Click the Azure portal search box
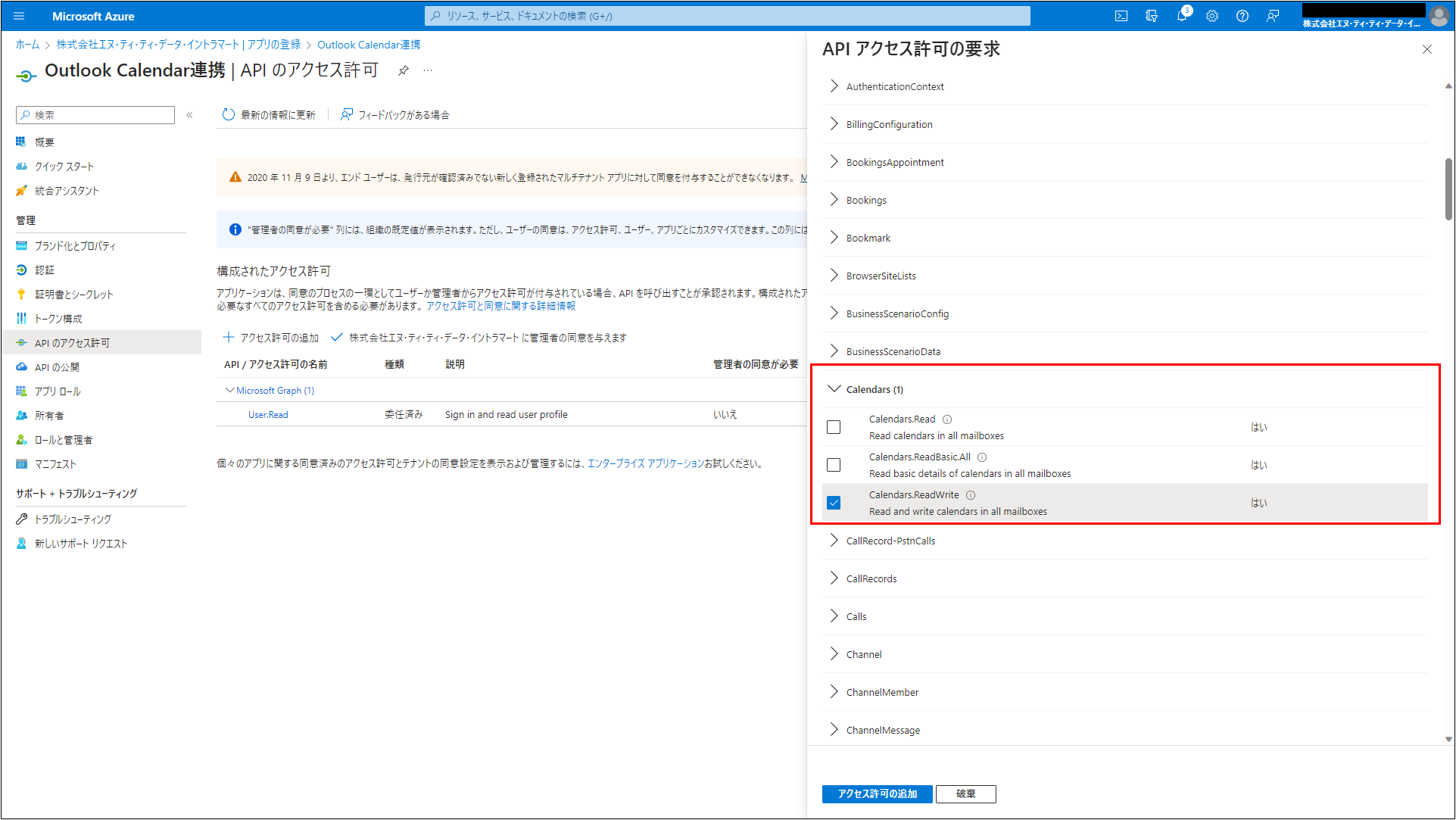 pos(727,16)
